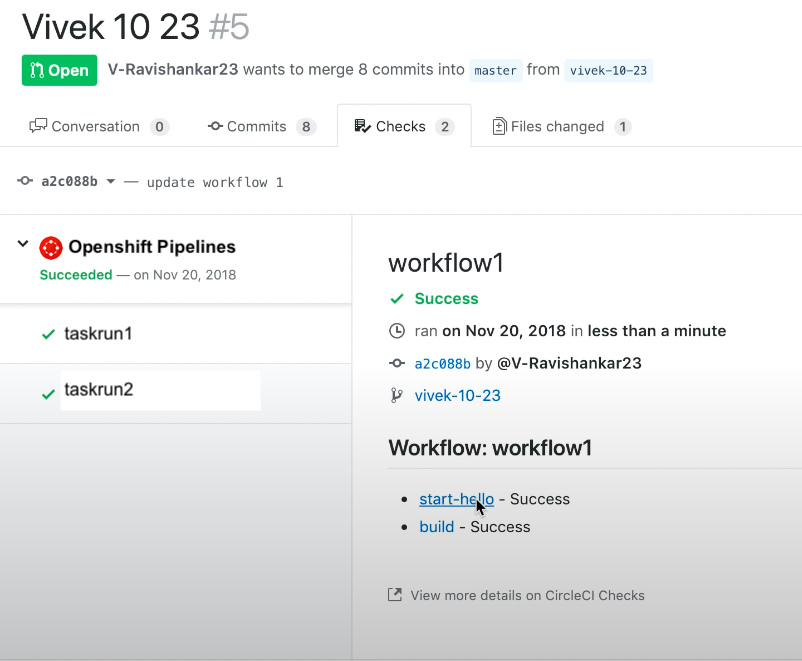Switch to the Conversation tab
802x661 pixels.
coord(95,126)
